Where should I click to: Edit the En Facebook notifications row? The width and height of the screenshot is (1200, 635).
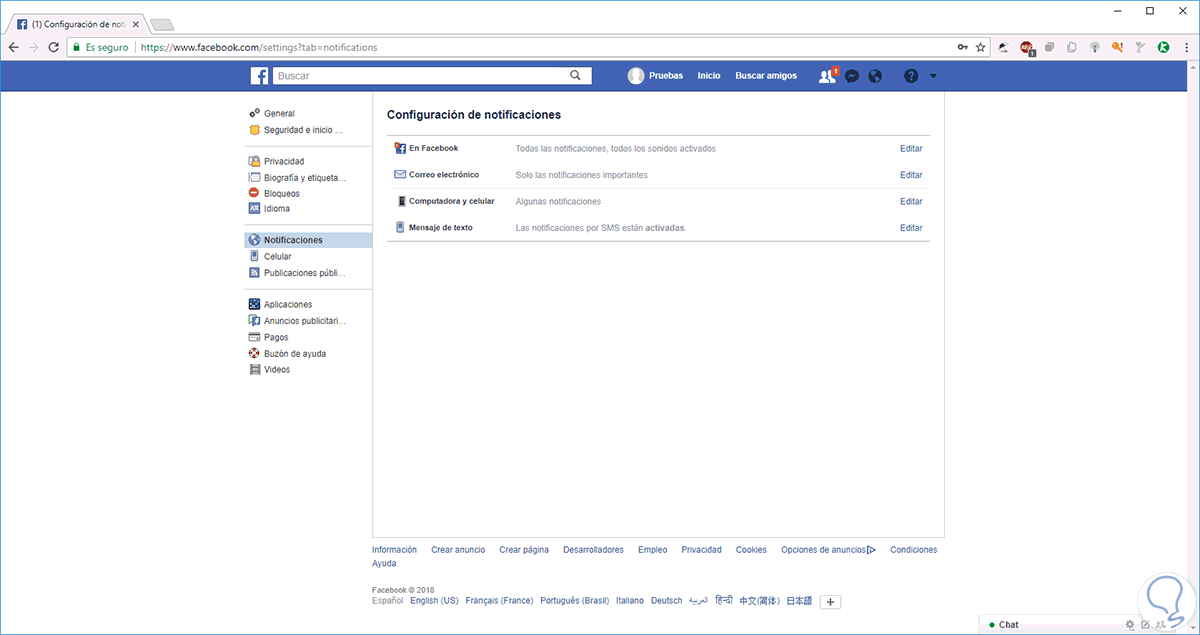pyautogui.click(x=911, y=148)
